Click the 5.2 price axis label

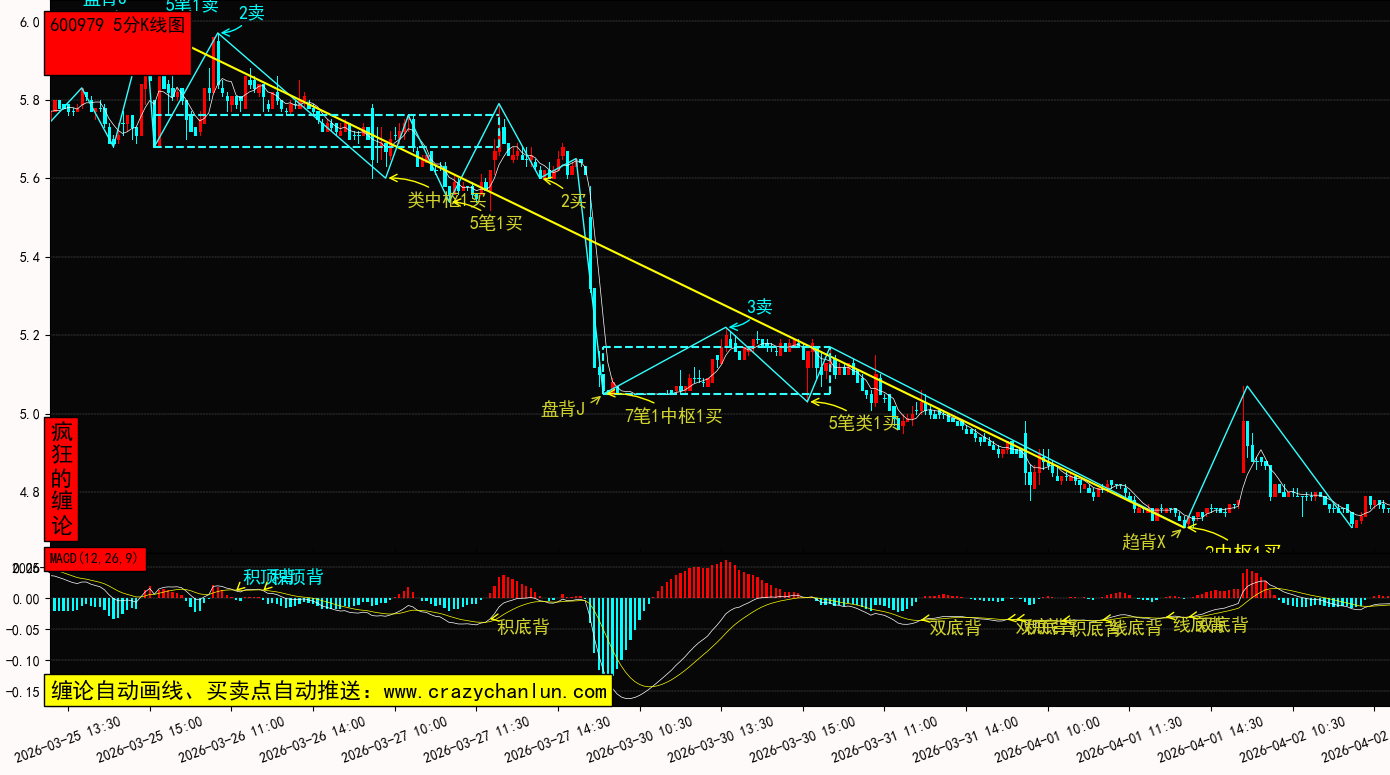click(x=28, y=336)
